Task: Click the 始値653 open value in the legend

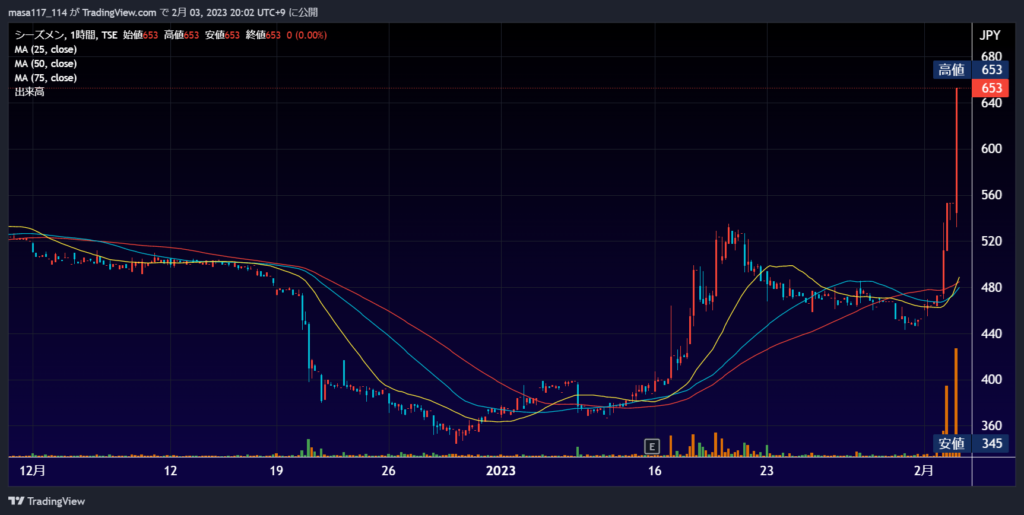Action: coord(140,35)
